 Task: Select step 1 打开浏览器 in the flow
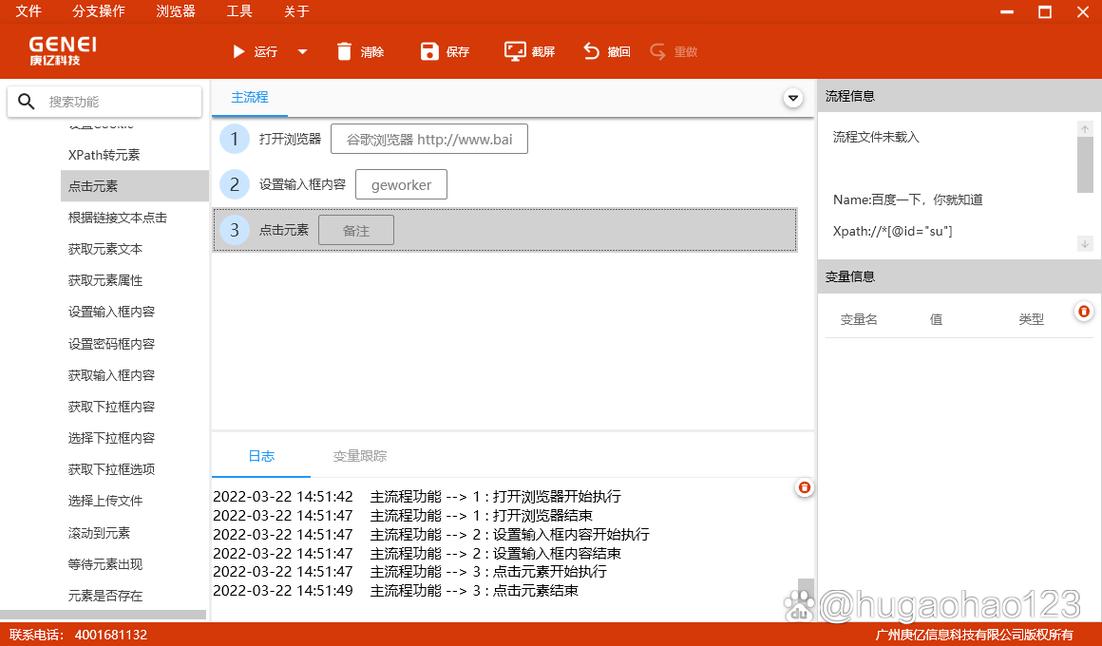[290, 139]
